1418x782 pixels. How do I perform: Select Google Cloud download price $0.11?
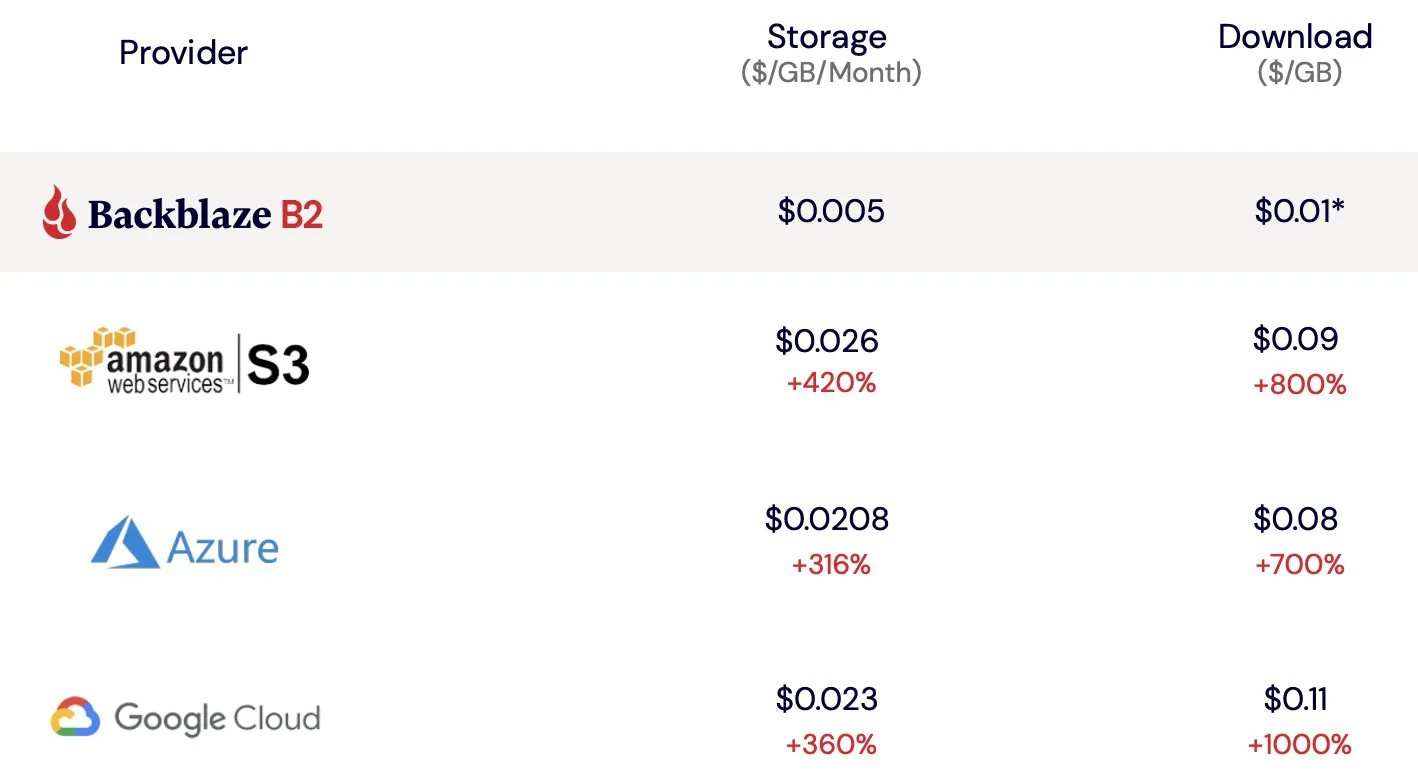[1296, 699]
